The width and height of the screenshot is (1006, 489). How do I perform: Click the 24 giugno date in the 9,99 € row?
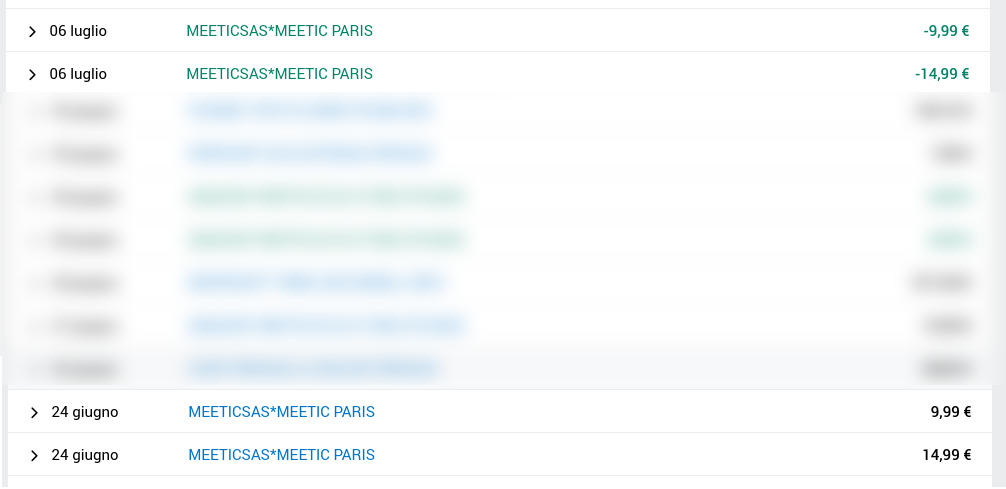[85, 412]
